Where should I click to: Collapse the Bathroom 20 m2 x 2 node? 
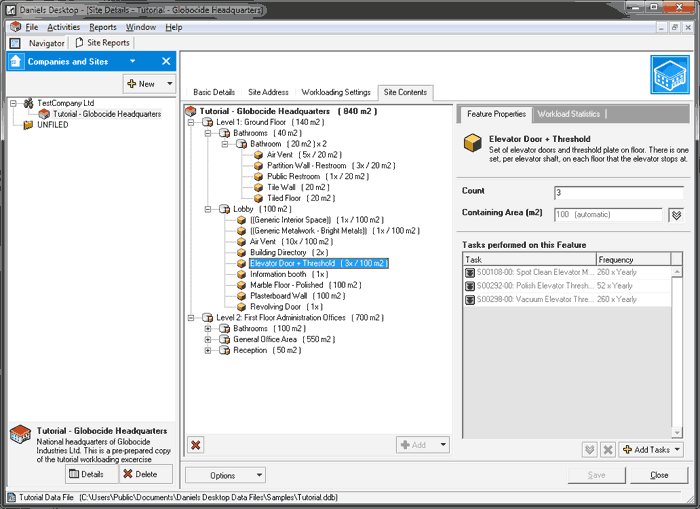coord(225,144)
